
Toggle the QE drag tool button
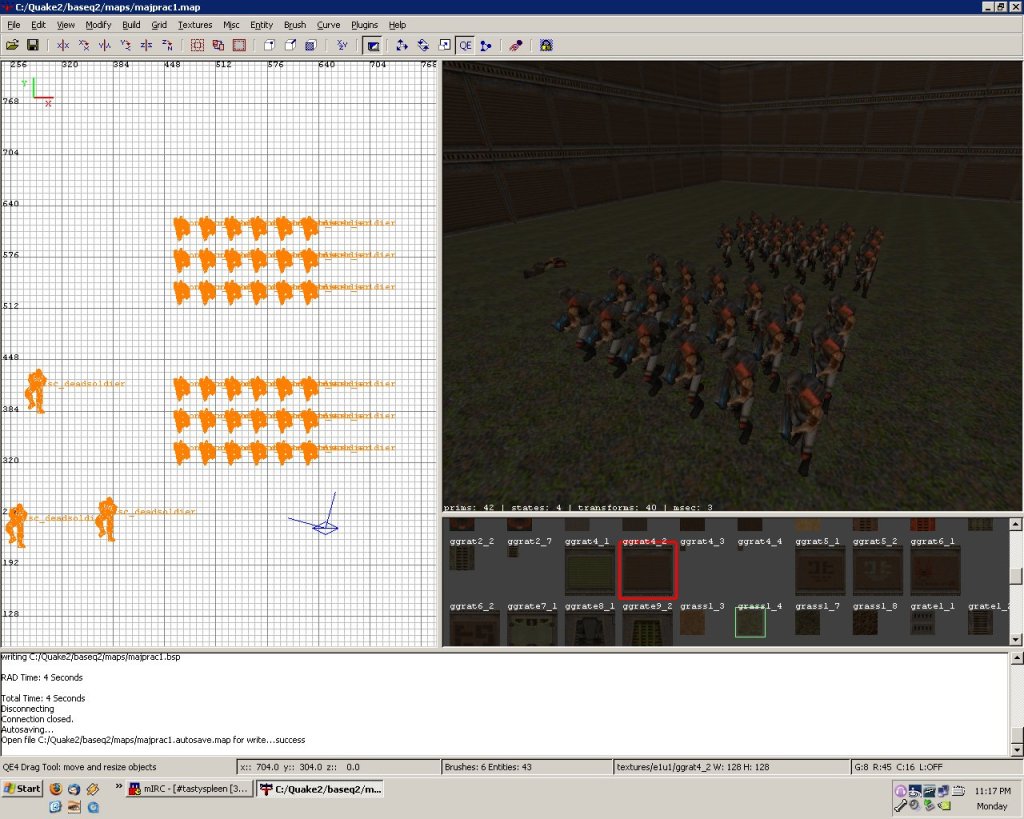click(466, 45)
